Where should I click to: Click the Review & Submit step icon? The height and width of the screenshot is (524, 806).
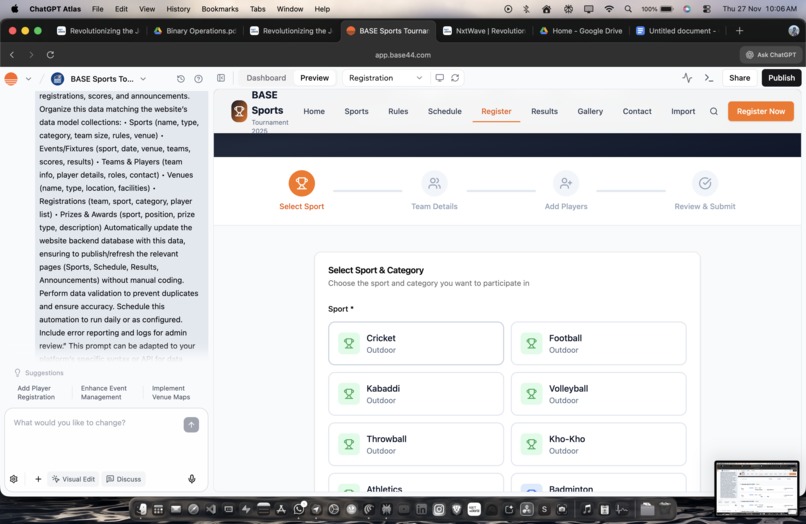(x=705, y=183)
